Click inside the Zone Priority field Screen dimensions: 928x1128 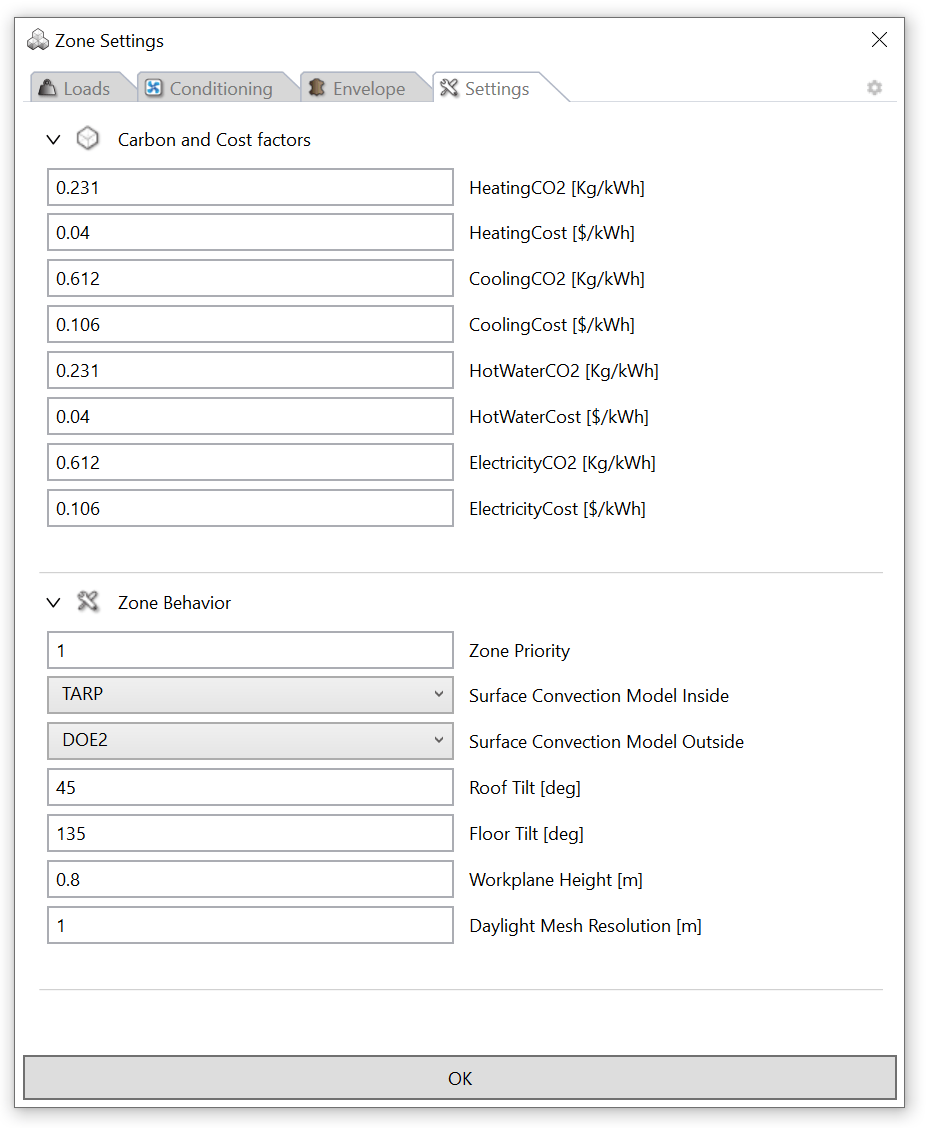coord(249,650)
